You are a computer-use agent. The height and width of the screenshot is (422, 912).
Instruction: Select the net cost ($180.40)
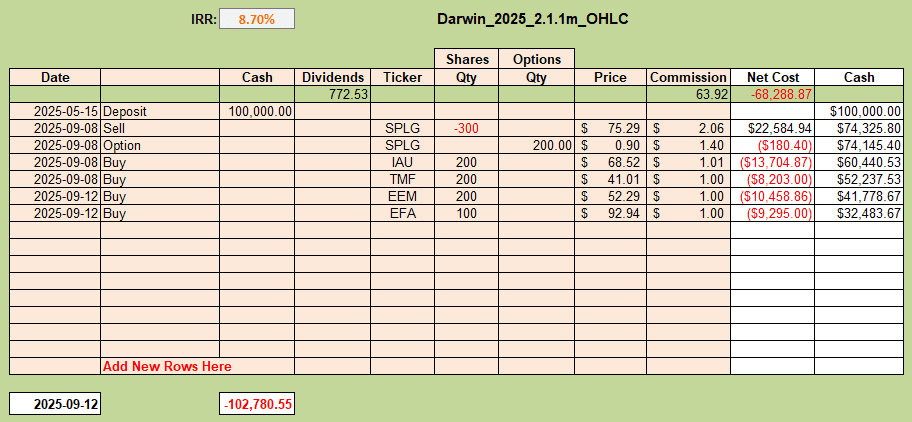tap(772, 145)
